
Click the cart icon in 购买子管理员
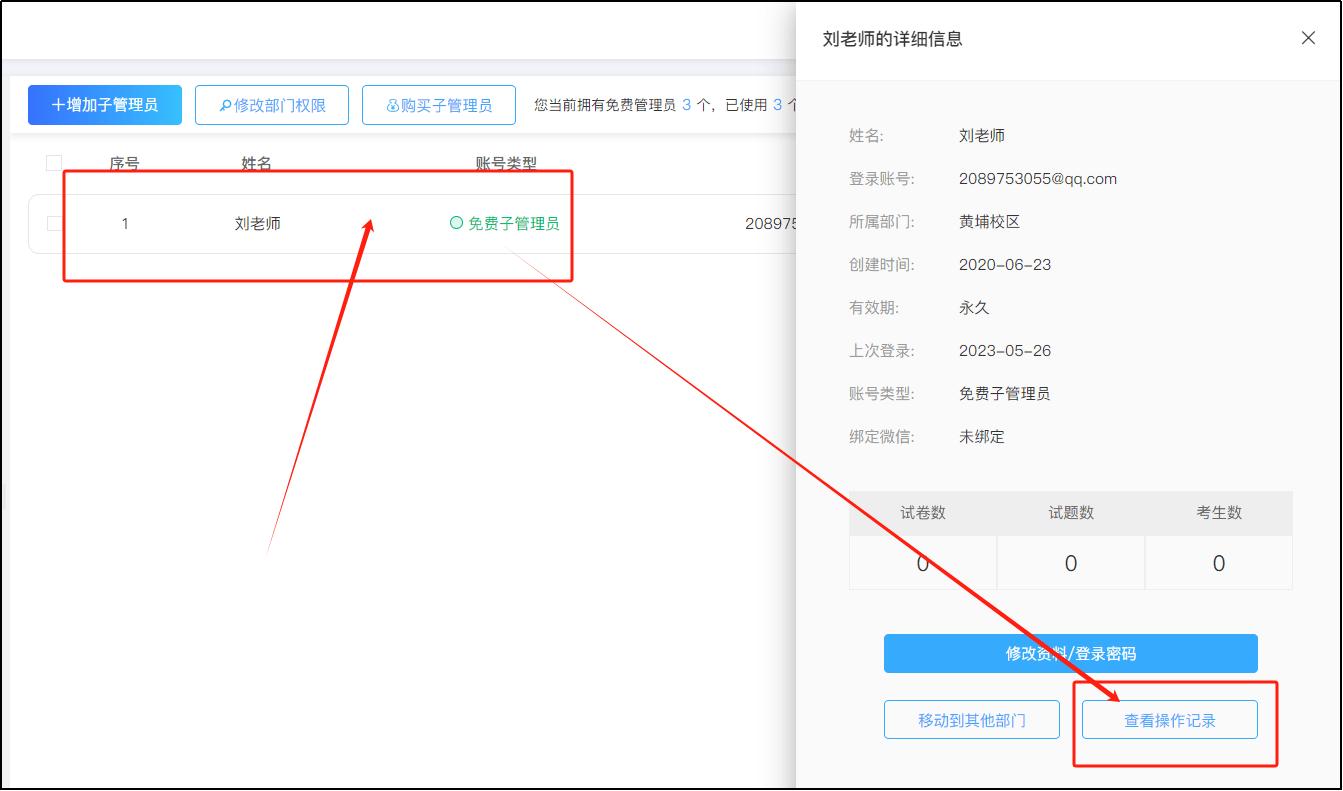point(391,104)
